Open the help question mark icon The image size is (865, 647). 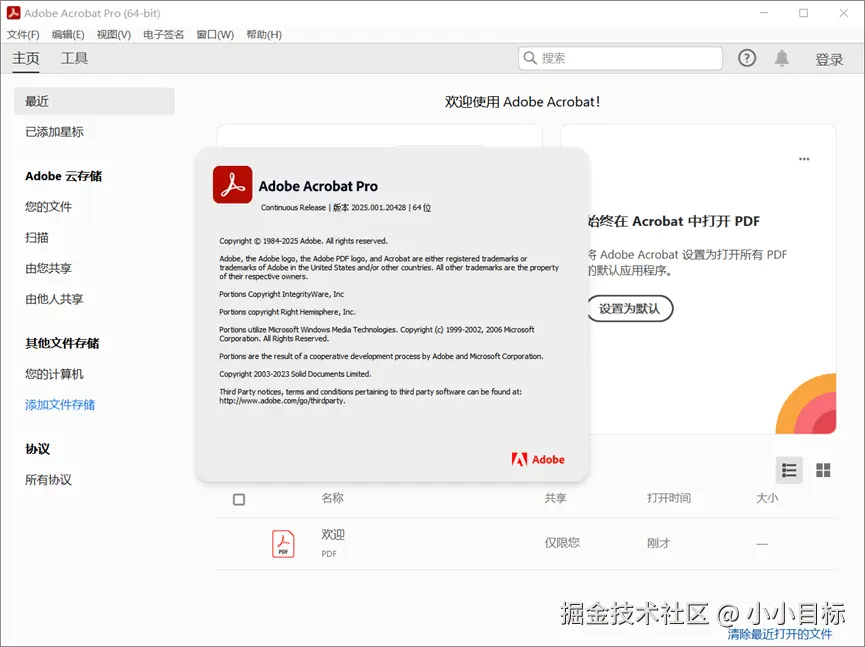pos(747,58)
